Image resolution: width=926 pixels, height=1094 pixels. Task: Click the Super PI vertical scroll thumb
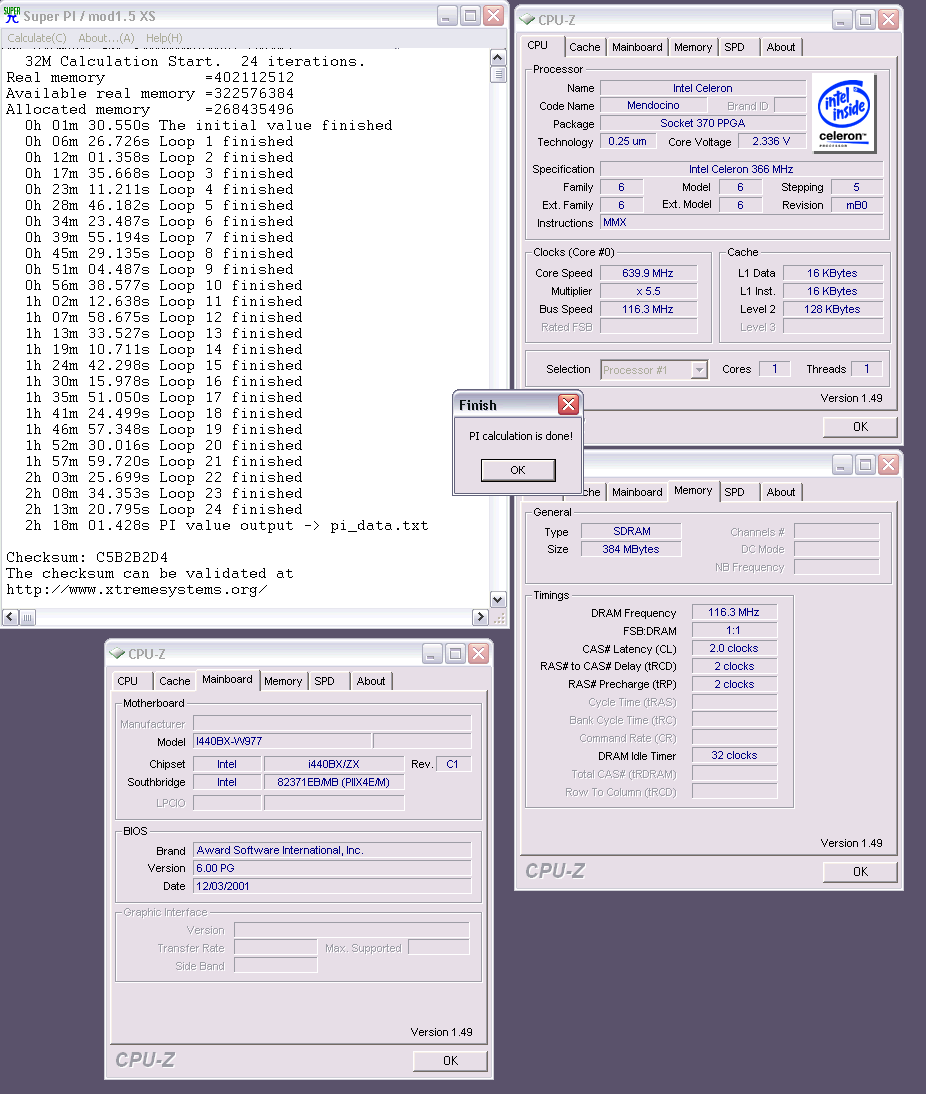[498, 74]
